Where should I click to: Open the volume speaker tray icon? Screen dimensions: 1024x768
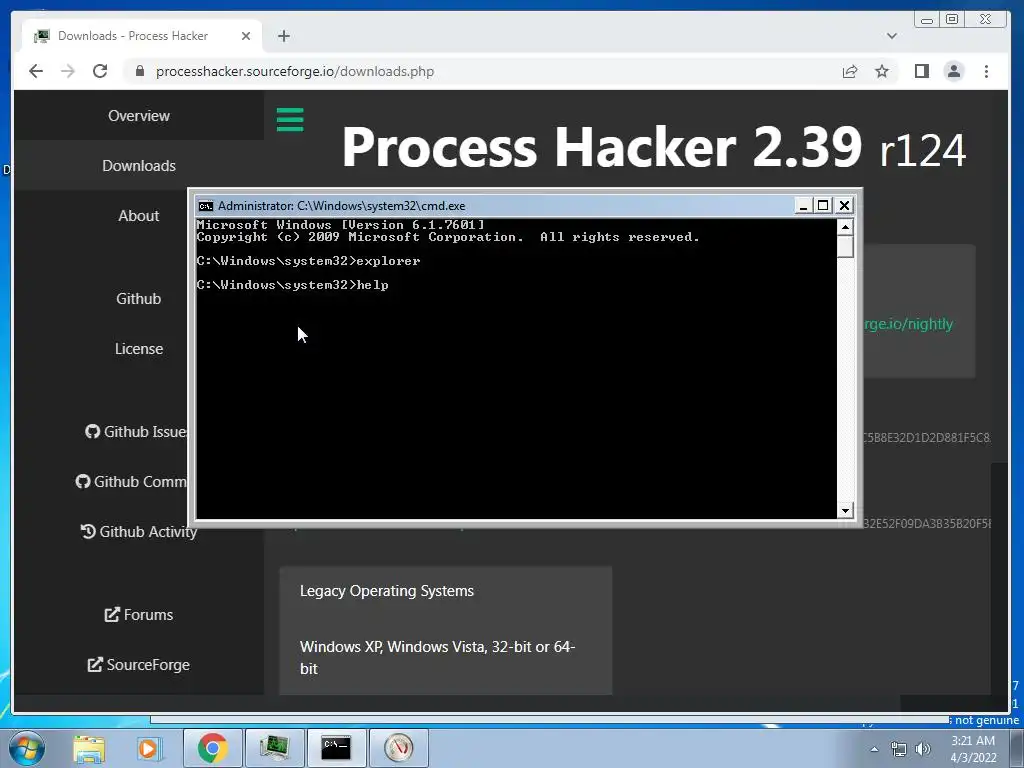click(923, 749)
